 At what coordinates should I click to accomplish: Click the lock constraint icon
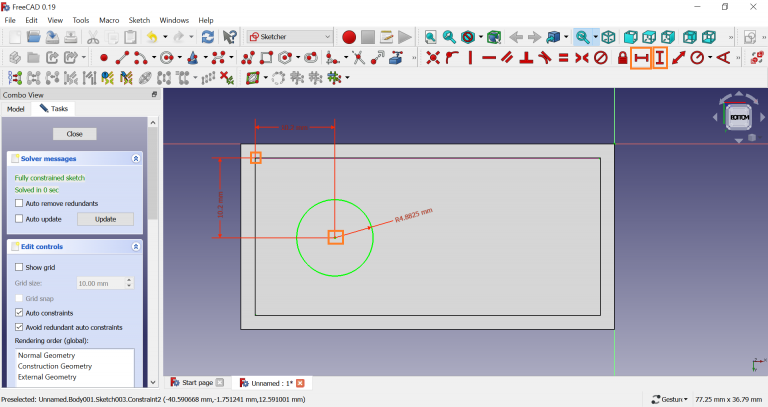pos(623,58)
